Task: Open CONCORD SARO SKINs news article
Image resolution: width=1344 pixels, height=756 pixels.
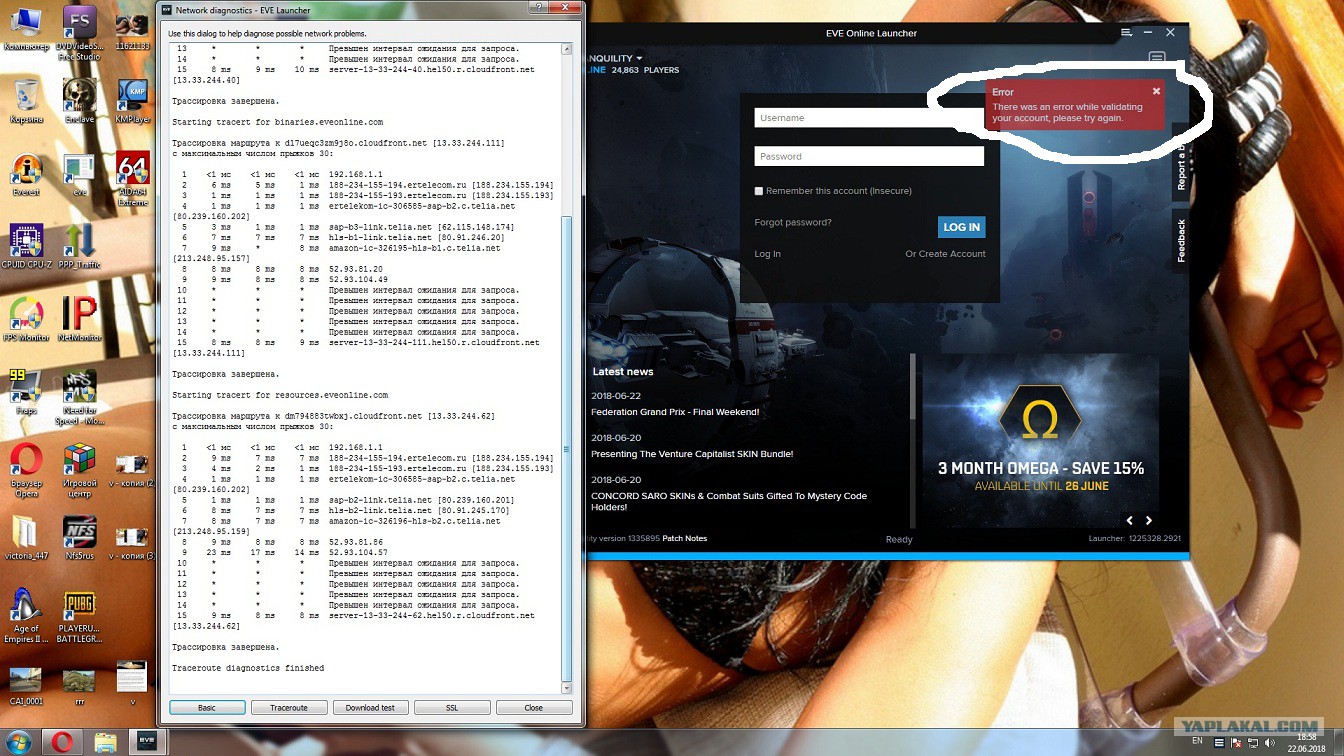Action: click(729, 501)
